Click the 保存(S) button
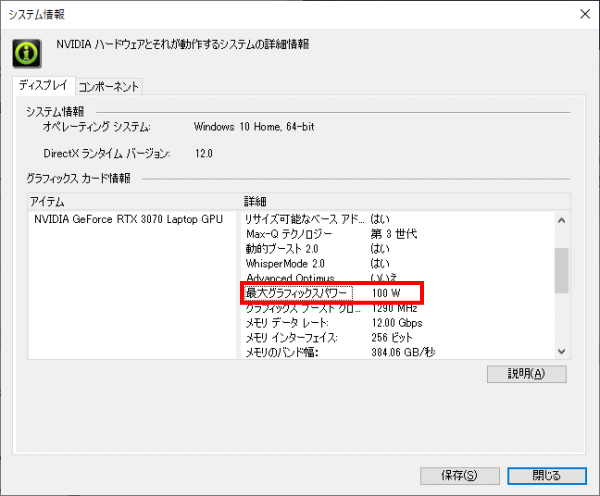 click(460, 476)
